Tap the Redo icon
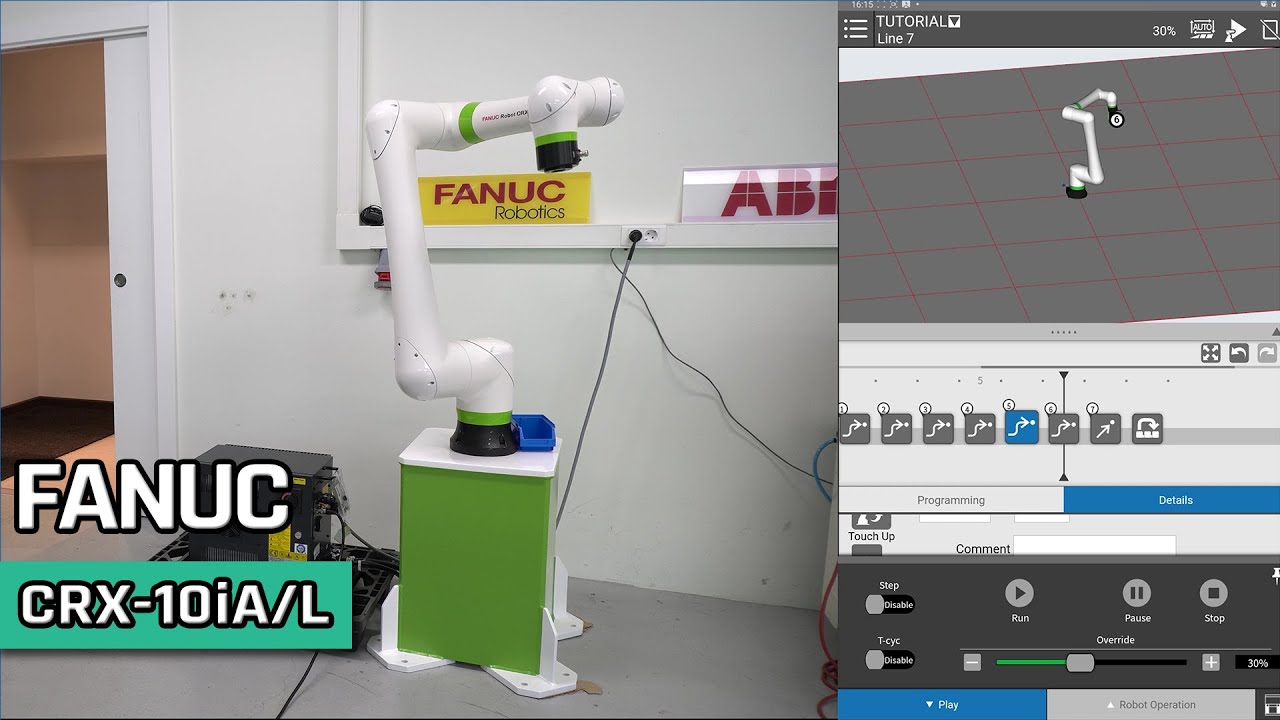This screenshot has height=720, width=1280. click(x=1266, y=352)
